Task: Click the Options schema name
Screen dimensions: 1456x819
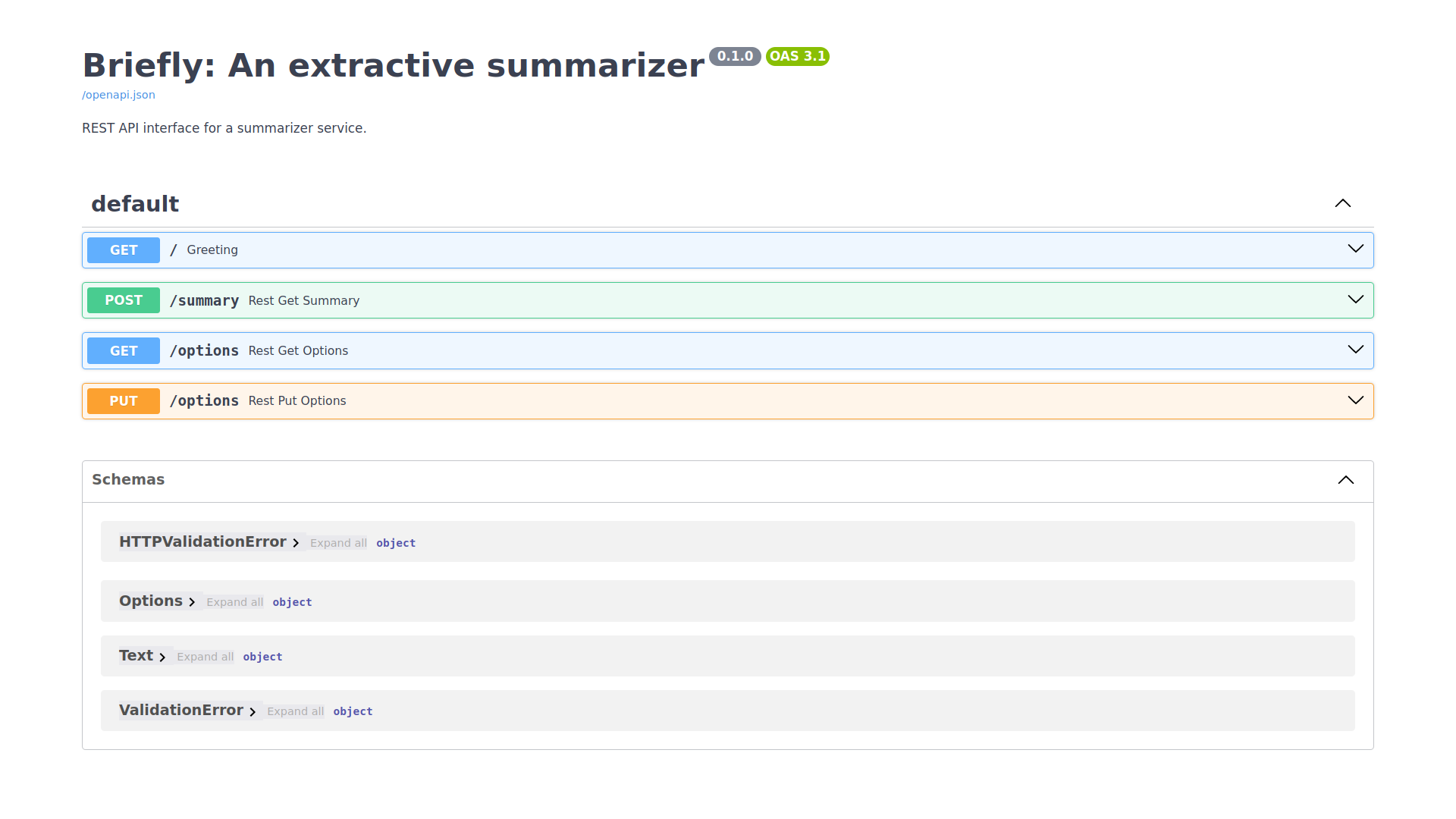Action: [151, 601]
